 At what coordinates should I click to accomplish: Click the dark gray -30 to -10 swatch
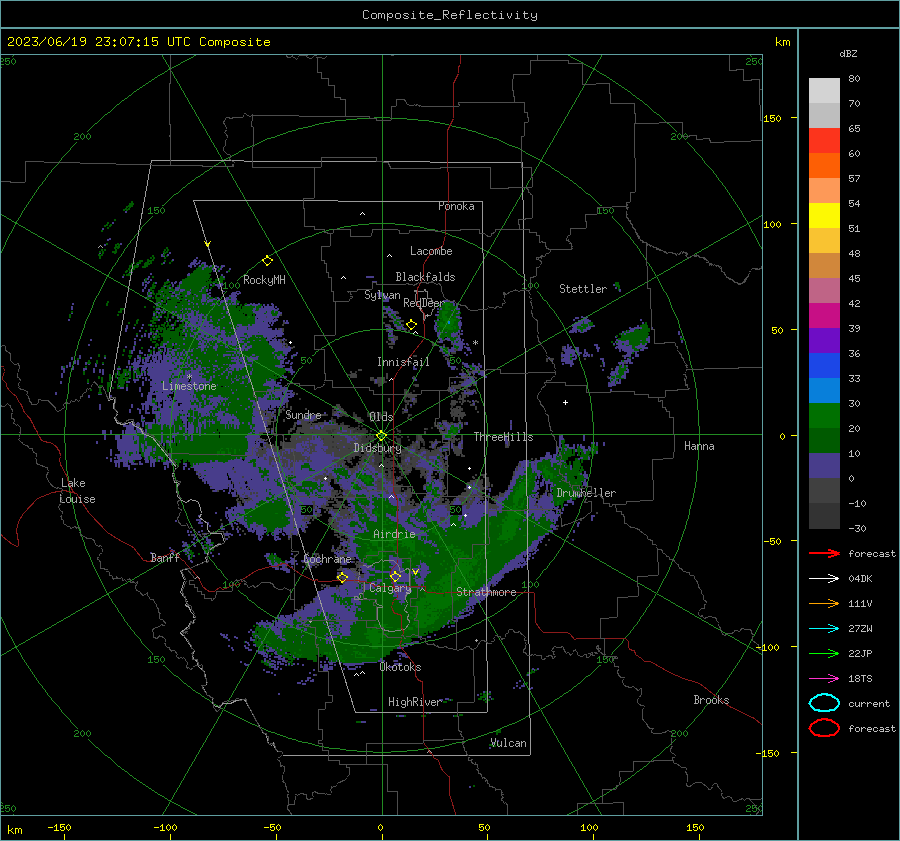coord(824,516)
